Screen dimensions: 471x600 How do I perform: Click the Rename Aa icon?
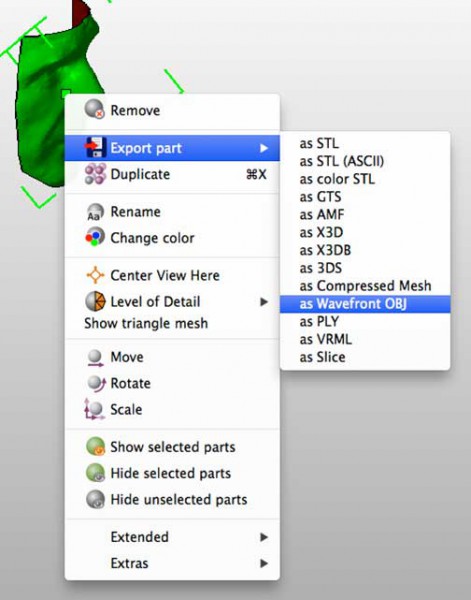(95, 212)
